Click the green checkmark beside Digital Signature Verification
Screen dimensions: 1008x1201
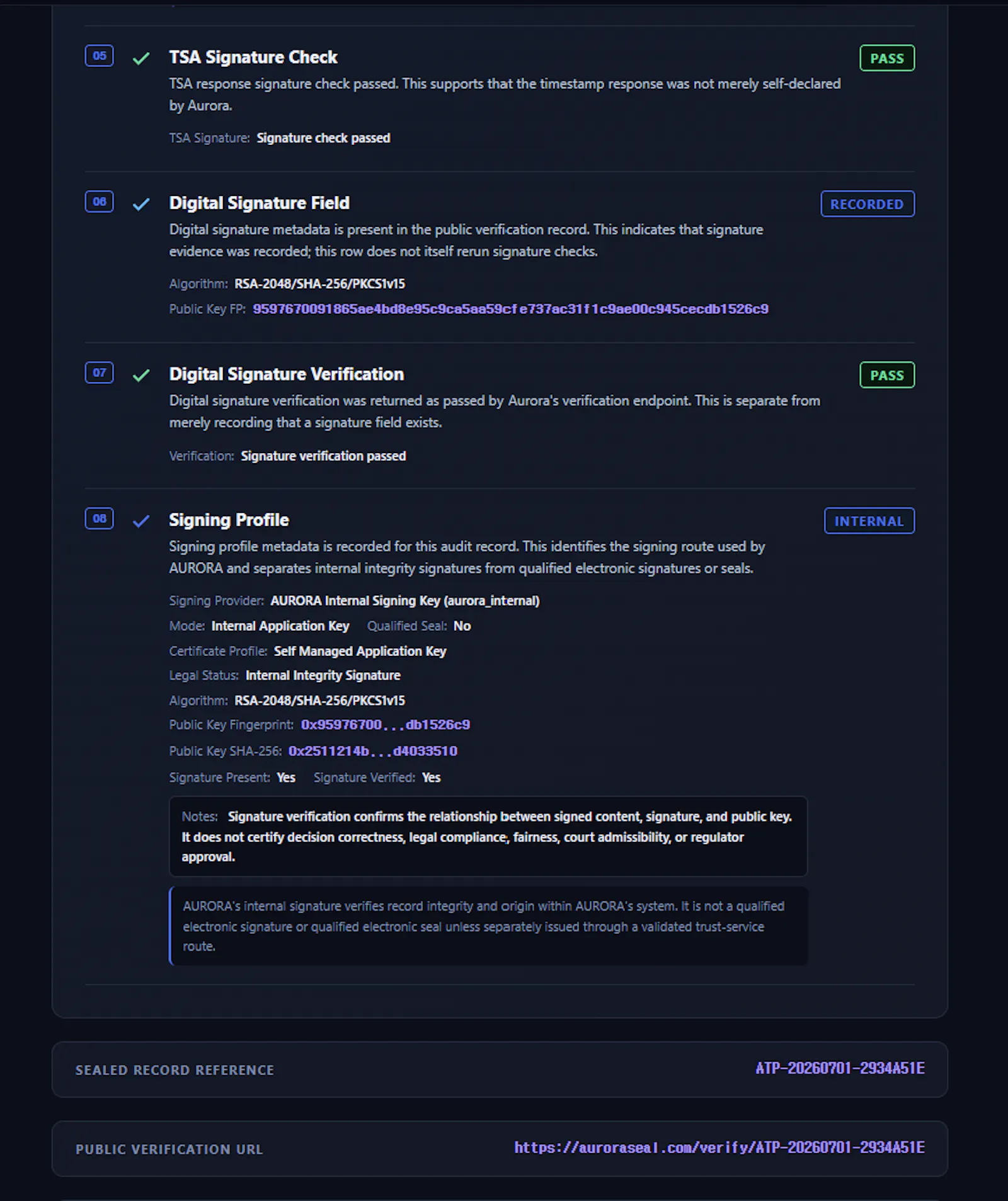point(141,376)
